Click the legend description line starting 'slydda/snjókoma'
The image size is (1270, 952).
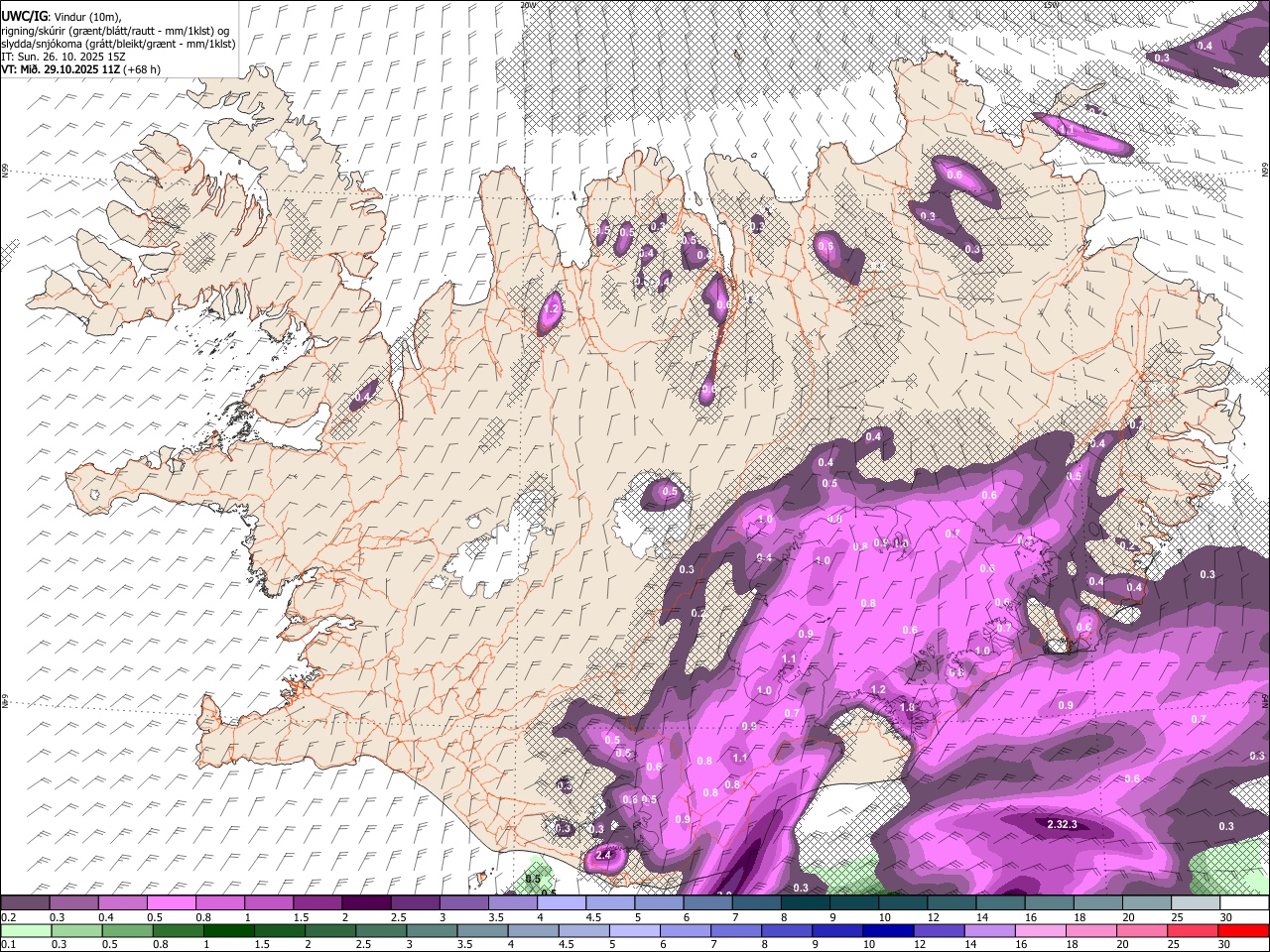tap(118, 44)
